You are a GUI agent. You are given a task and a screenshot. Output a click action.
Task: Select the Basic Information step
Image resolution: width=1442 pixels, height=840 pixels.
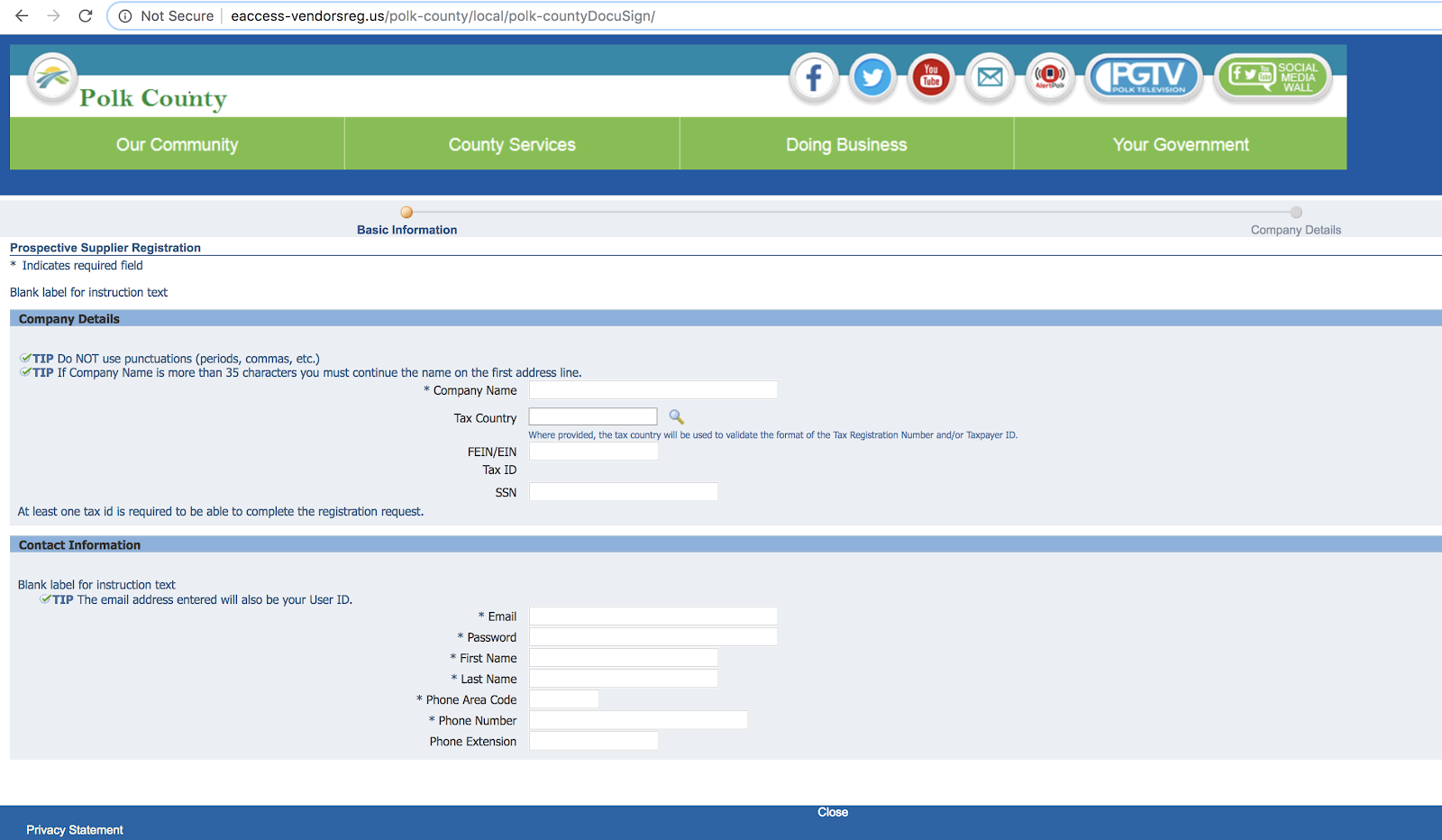(406, 221)
